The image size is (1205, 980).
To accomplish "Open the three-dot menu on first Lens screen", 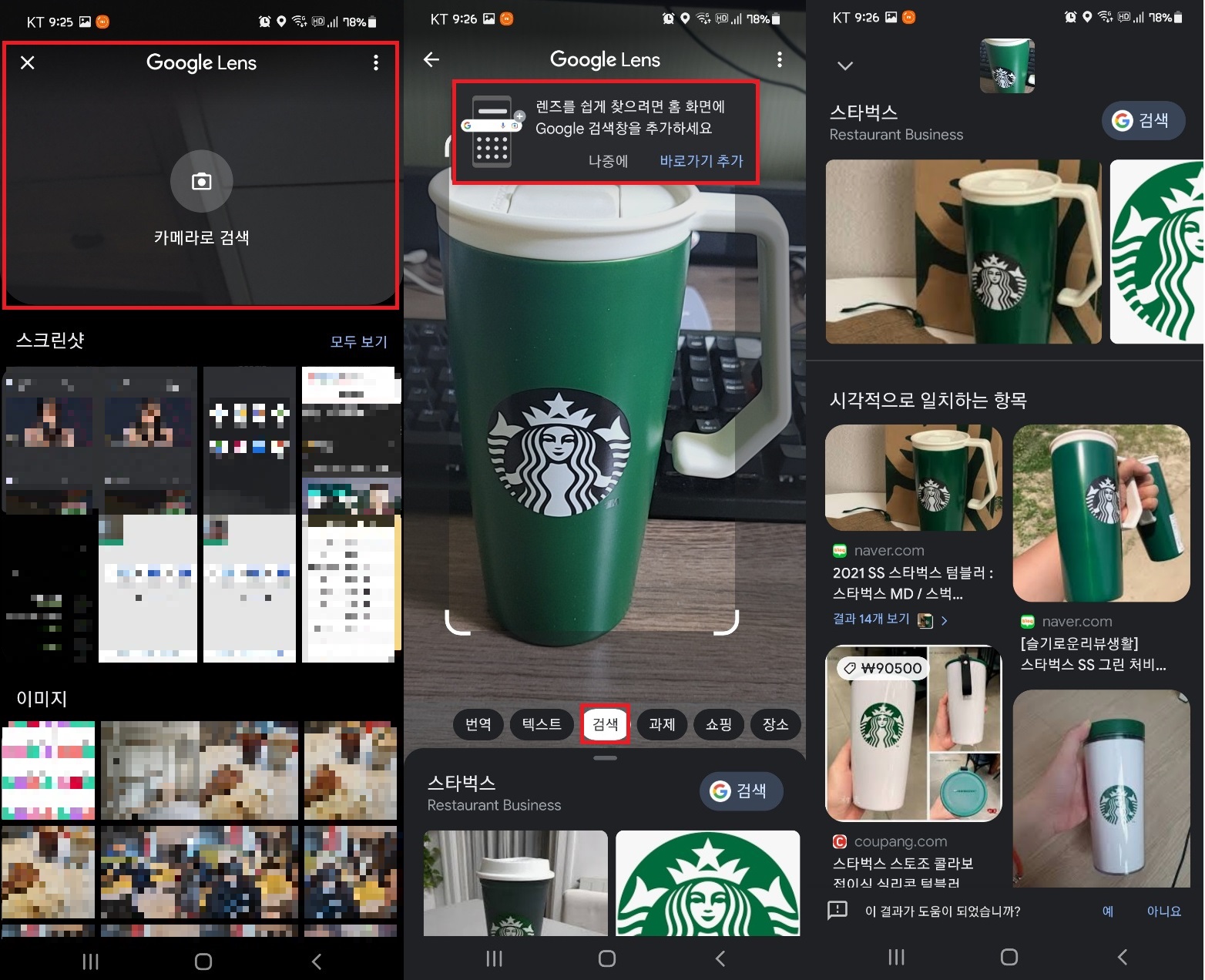I will point(376,62).
